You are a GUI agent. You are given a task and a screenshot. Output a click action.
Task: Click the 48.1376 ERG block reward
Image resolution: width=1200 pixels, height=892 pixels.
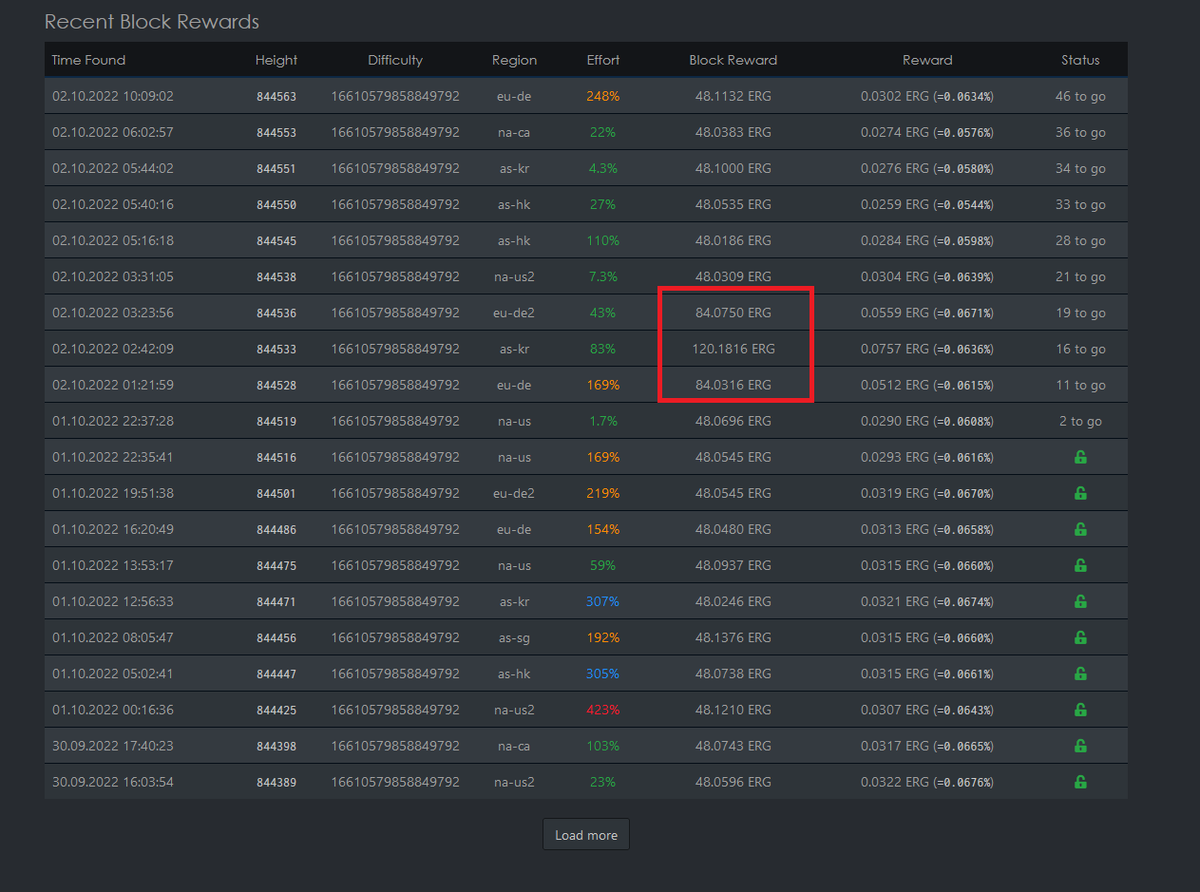(x=733, y=637)
